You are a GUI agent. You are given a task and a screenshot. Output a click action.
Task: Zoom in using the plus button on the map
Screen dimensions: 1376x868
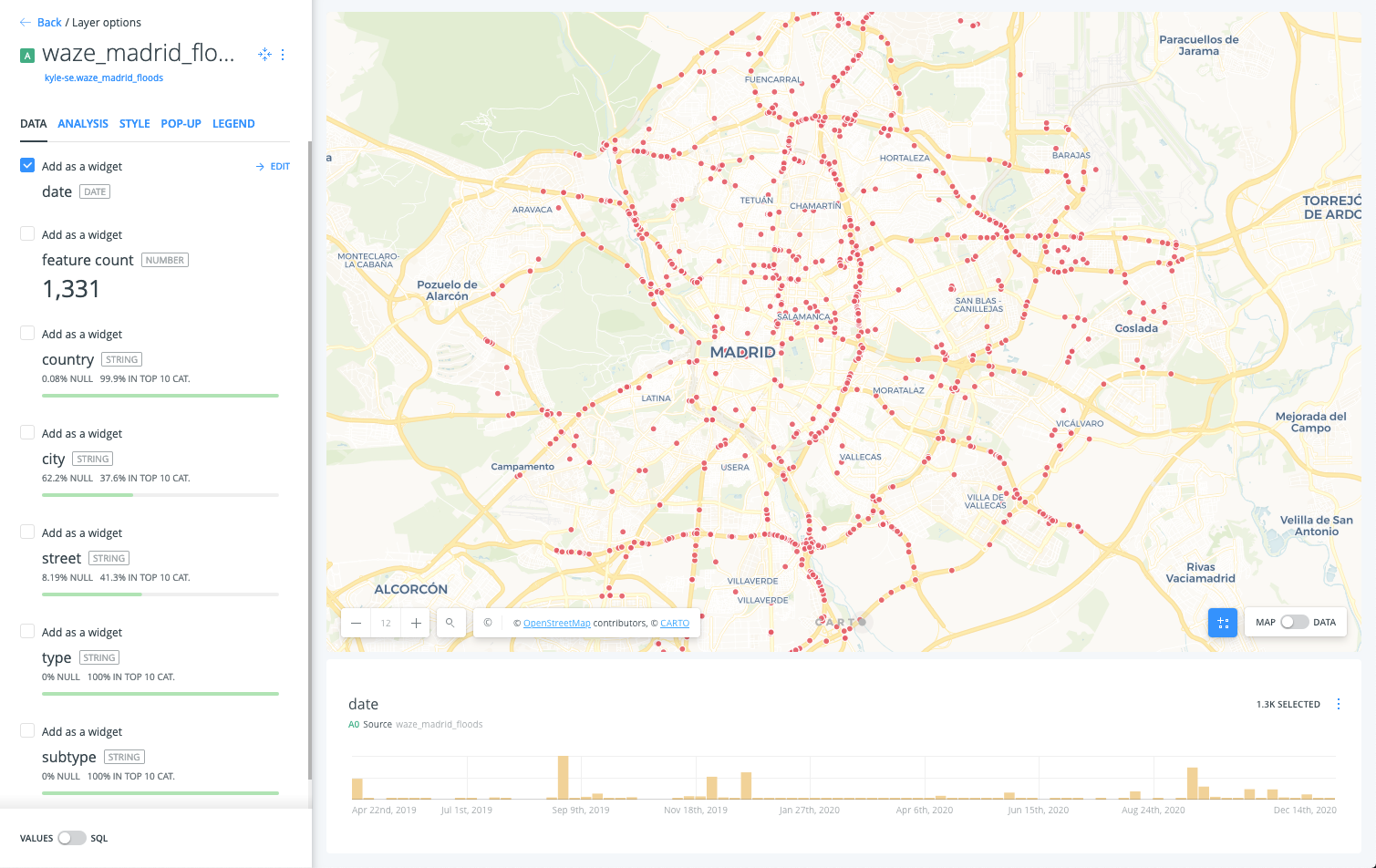coord(415,623)
